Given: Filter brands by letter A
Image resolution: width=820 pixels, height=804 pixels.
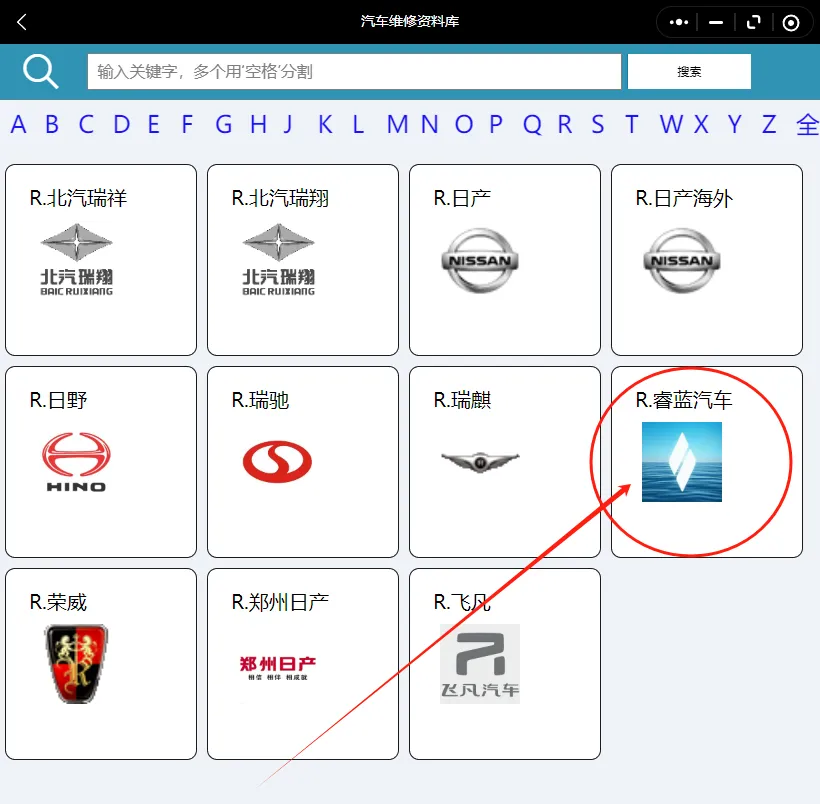Looking at the screenshot, I should click(x=18, y=124).
